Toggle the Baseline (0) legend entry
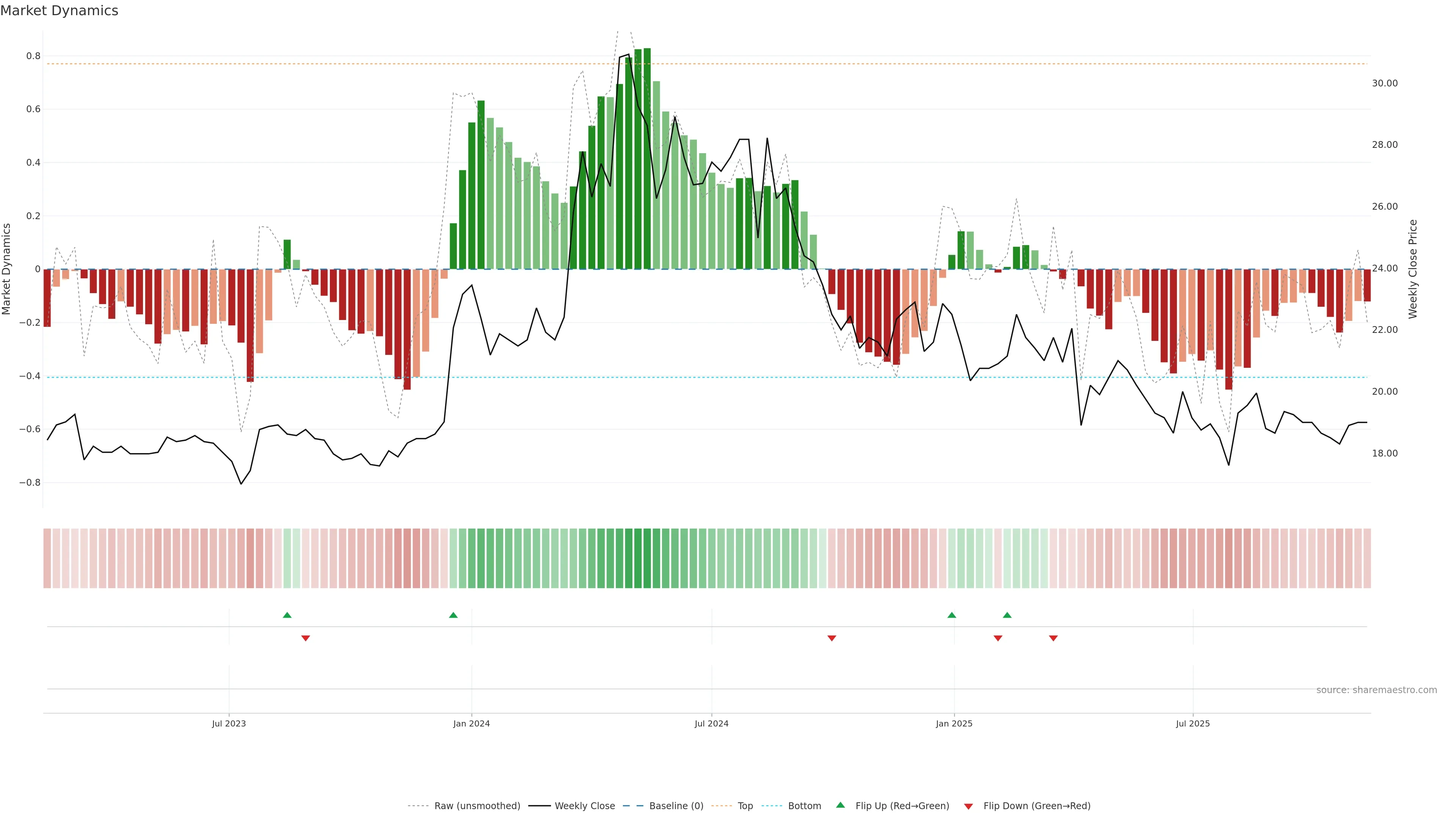 [676, 805]
